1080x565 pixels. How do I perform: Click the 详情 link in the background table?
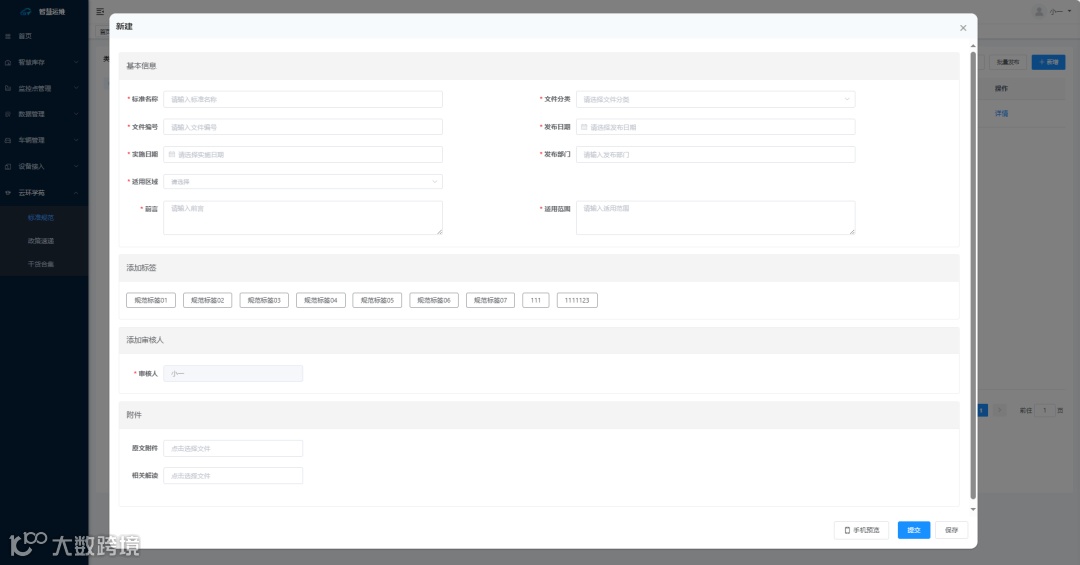click(1001, 114)
